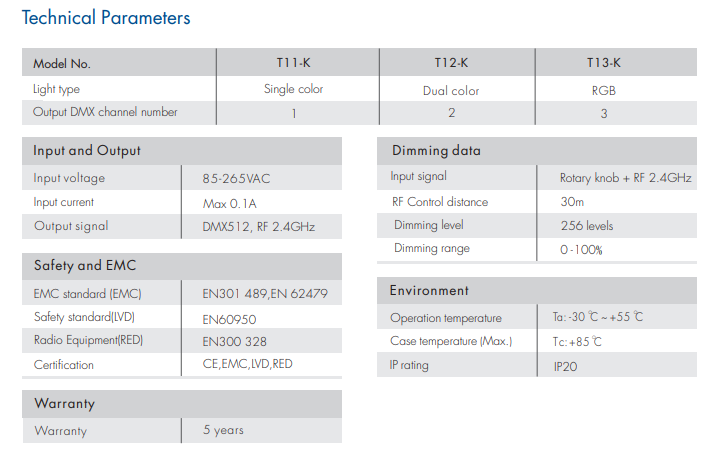Image resolution: width=728 pixels, height=461 pixels.
Task: Select the T12-K model column header
Action: (451, 63)
